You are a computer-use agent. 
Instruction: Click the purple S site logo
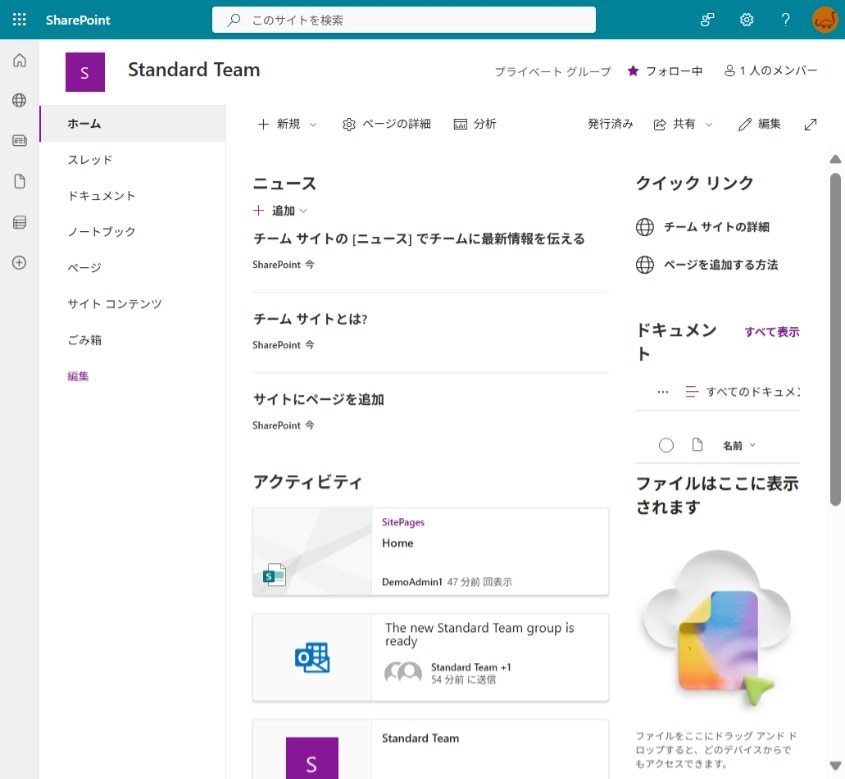point(85,72)
